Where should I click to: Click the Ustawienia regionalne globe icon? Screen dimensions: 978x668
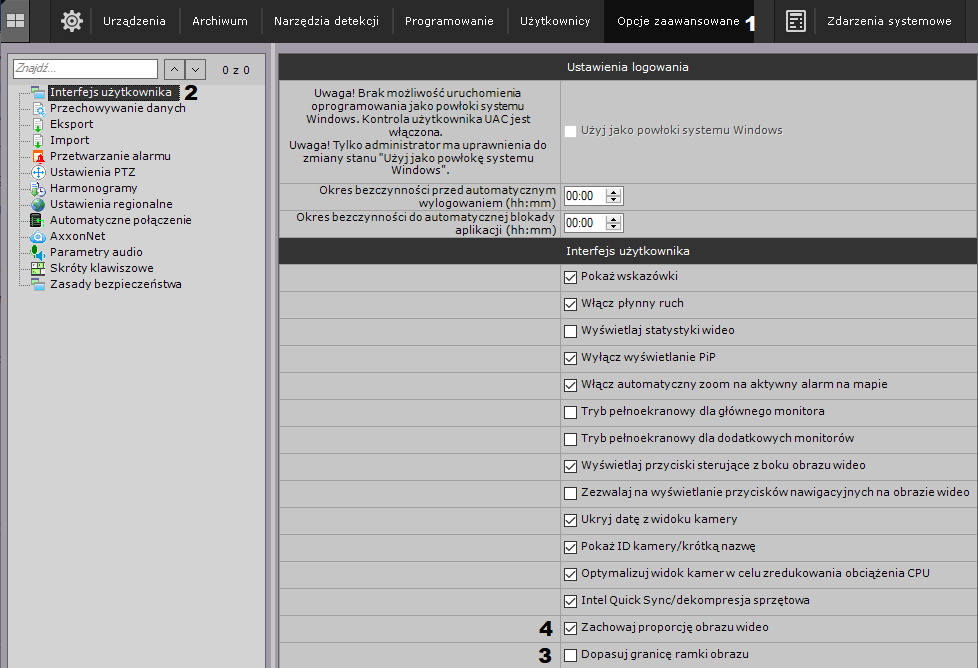point(38,204)
